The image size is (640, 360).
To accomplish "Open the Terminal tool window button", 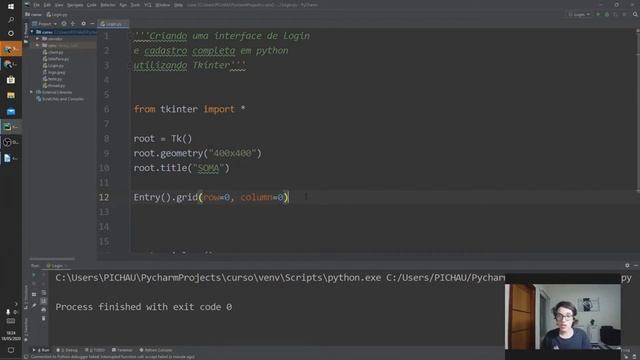I will click(122, 350).
